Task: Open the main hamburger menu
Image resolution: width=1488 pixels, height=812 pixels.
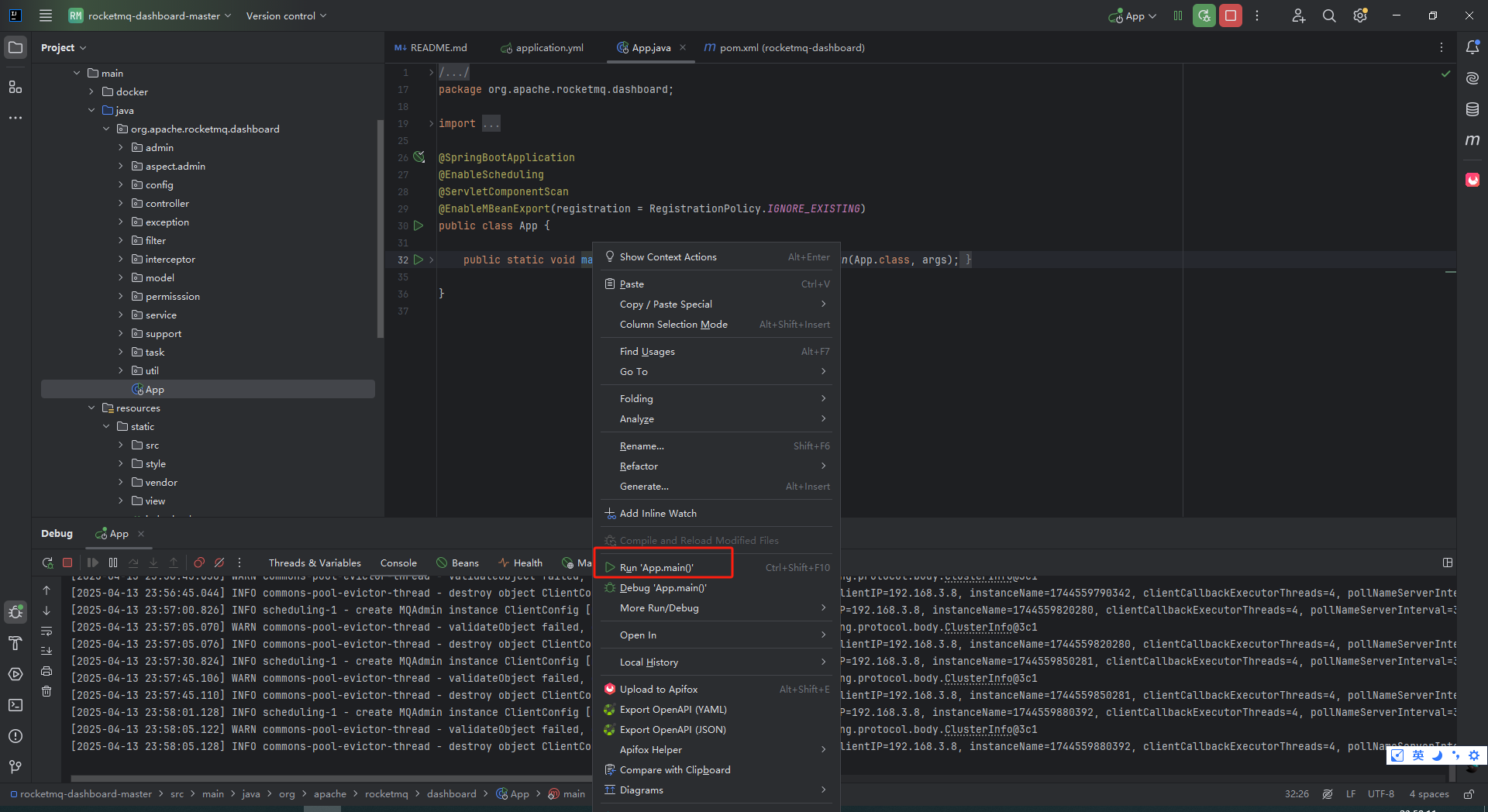Action: (x=46, y=15)
